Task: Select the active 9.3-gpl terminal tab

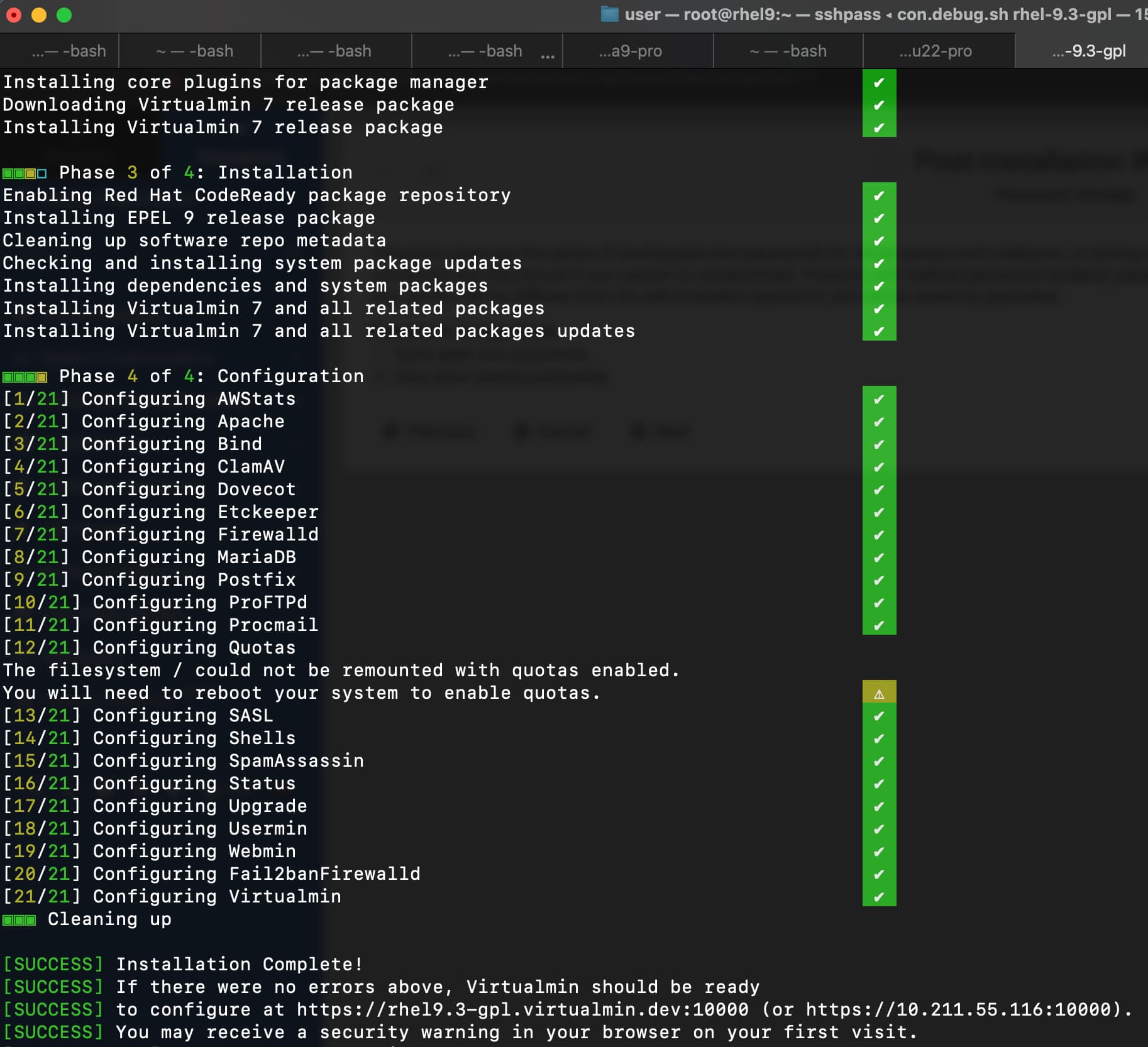Action: click(1081, 51)
